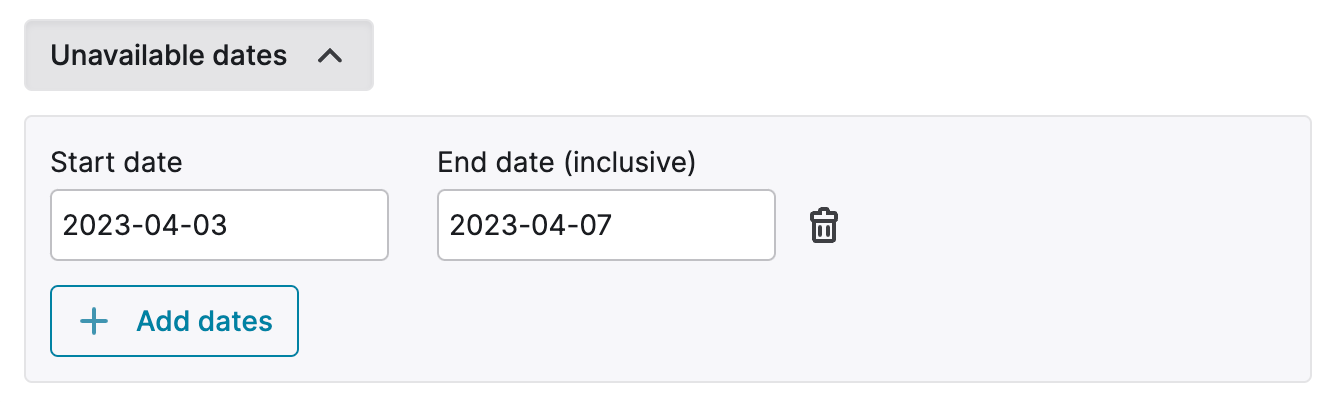Click the up chevron beside Unavailable dates
Image resolution: width=1332 pixels, height=402 pixels.
[329, 56]
